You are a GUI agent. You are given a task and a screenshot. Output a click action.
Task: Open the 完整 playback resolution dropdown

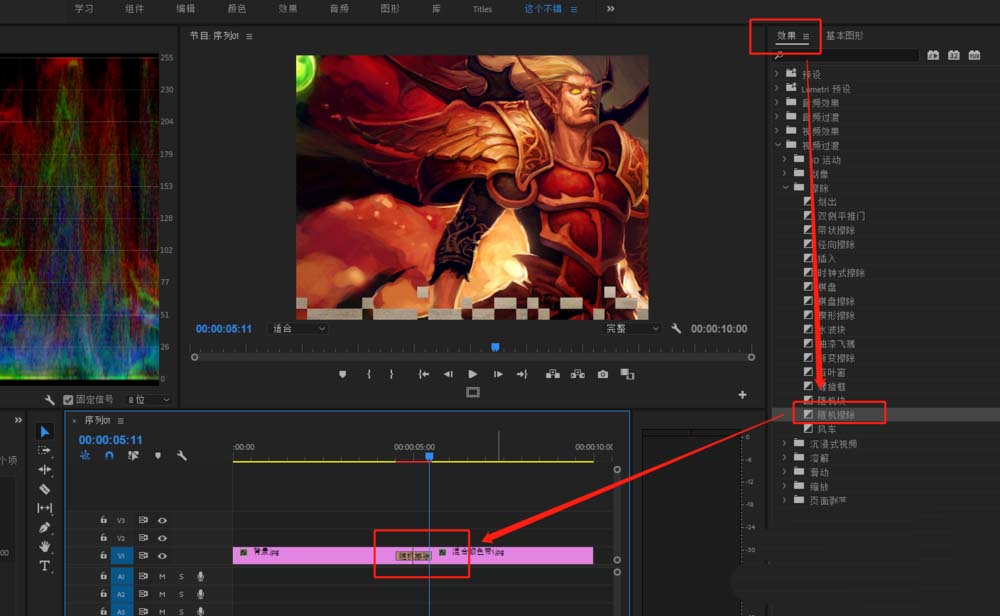[632, 328]
